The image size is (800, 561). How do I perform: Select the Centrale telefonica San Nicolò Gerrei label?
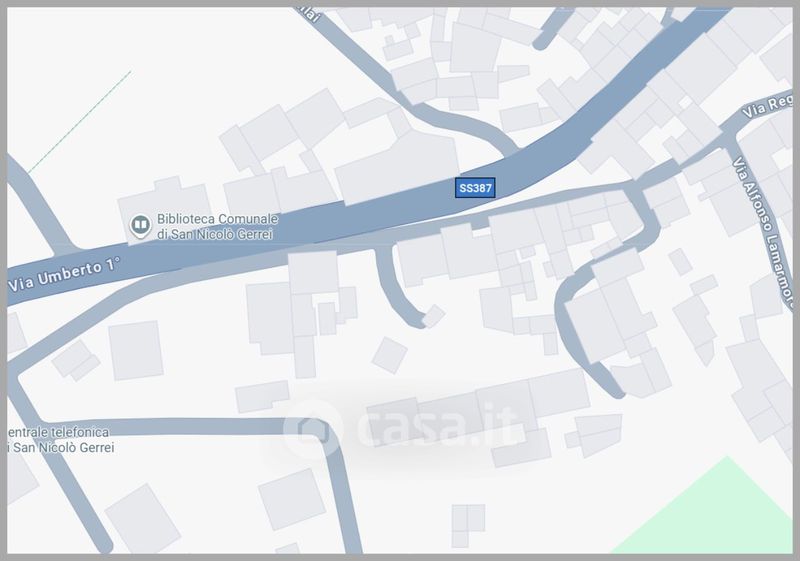tap(61, 440)
